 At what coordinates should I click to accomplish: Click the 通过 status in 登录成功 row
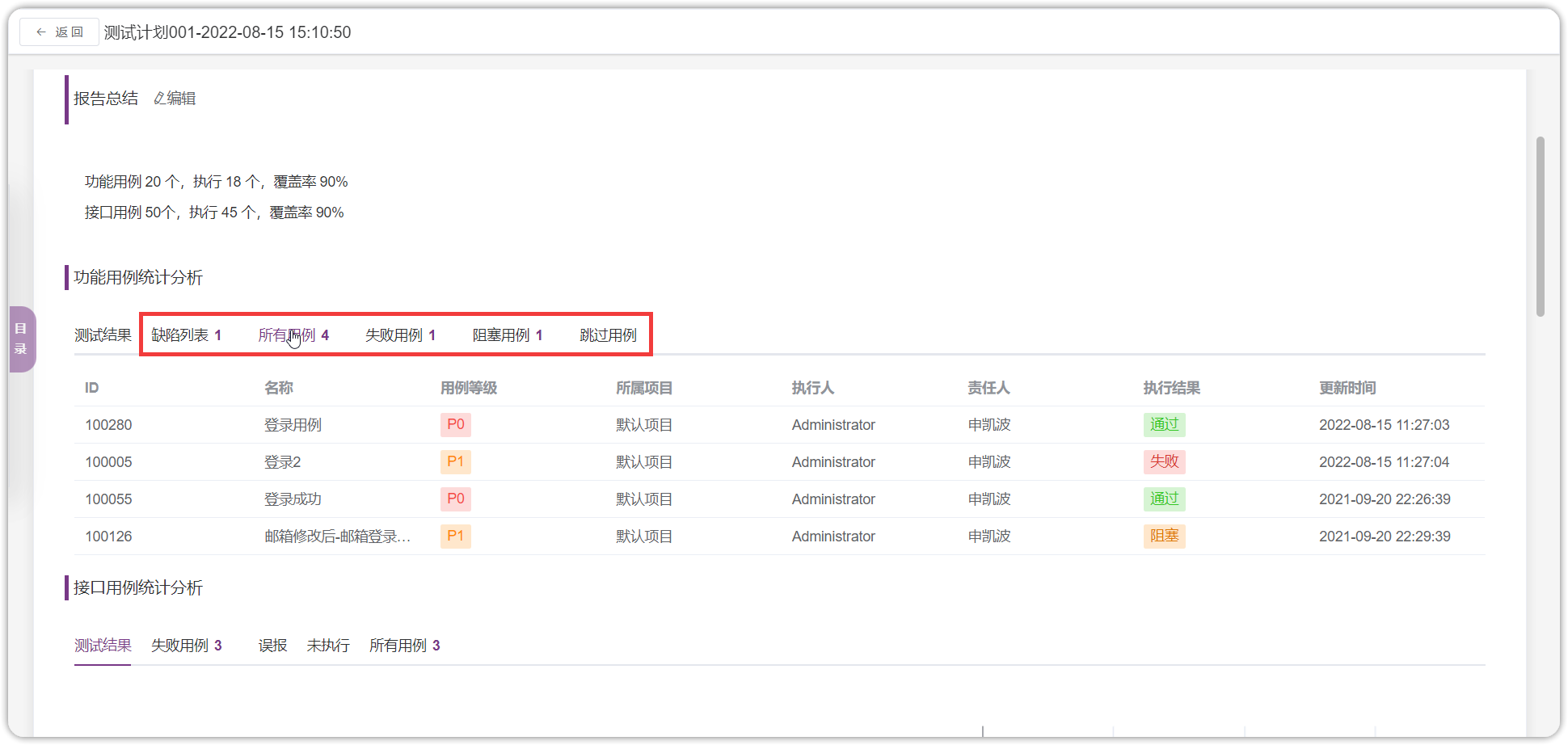[x=1165, y=499]
